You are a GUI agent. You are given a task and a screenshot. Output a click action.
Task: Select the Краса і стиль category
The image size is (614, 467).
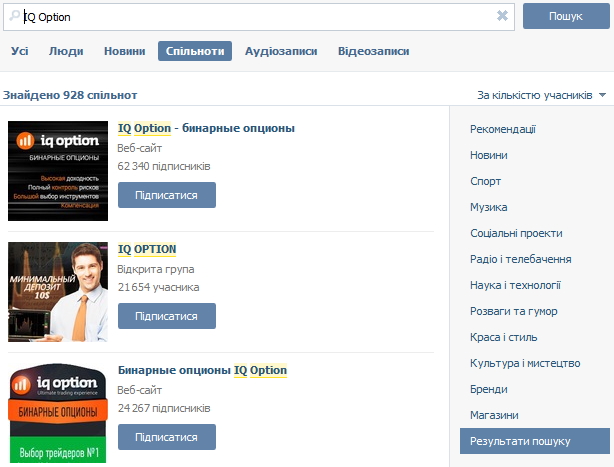504,337
